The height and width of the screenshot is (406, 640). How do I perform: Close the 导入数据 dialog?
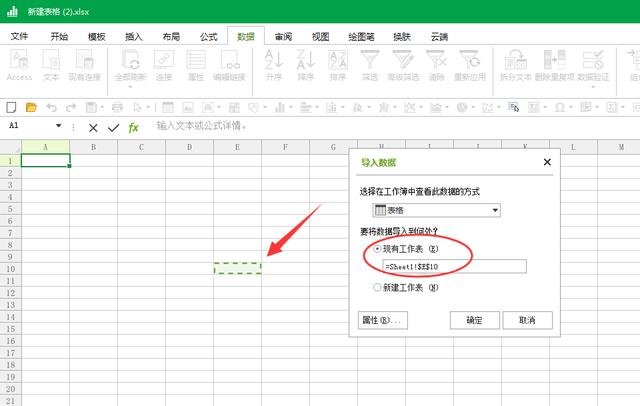coord(547,162)
